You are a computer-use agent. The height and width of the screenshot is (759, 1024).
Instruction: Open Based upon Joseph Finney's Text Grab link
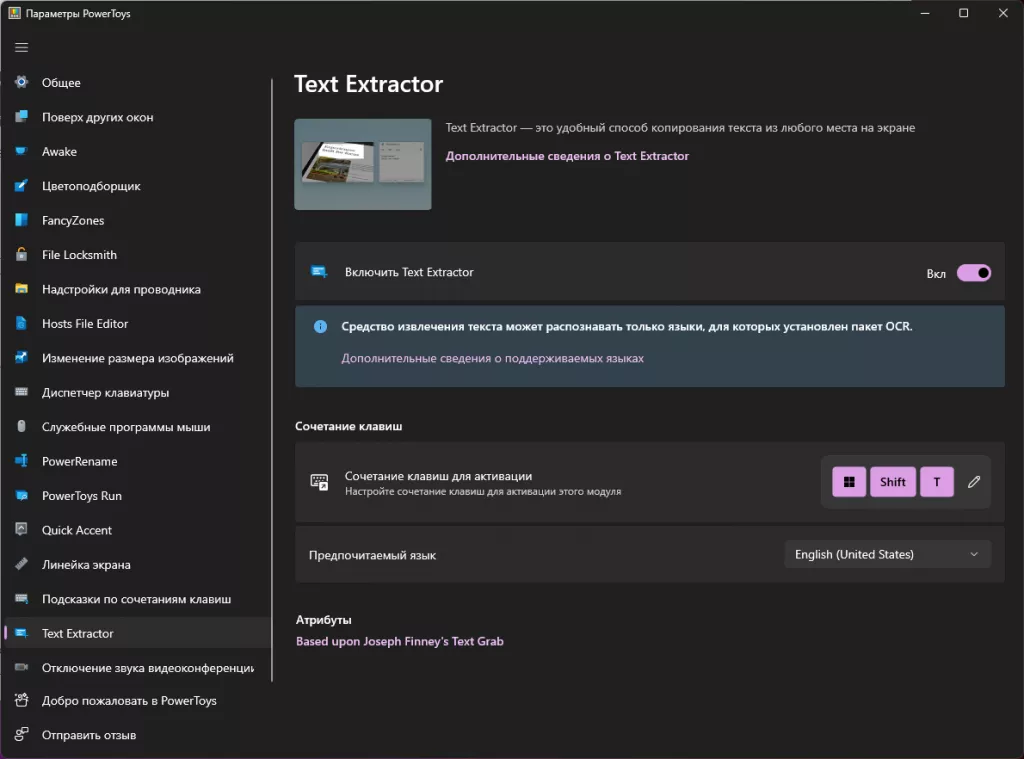(x=400, y=642)
